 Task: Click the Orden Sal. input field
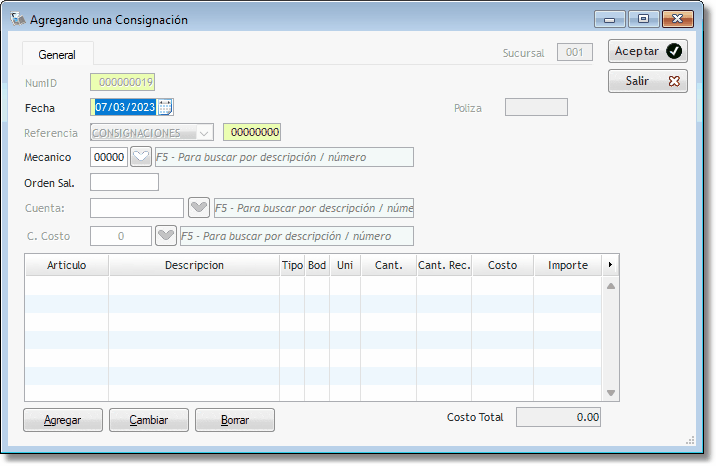tap(124, 182)
